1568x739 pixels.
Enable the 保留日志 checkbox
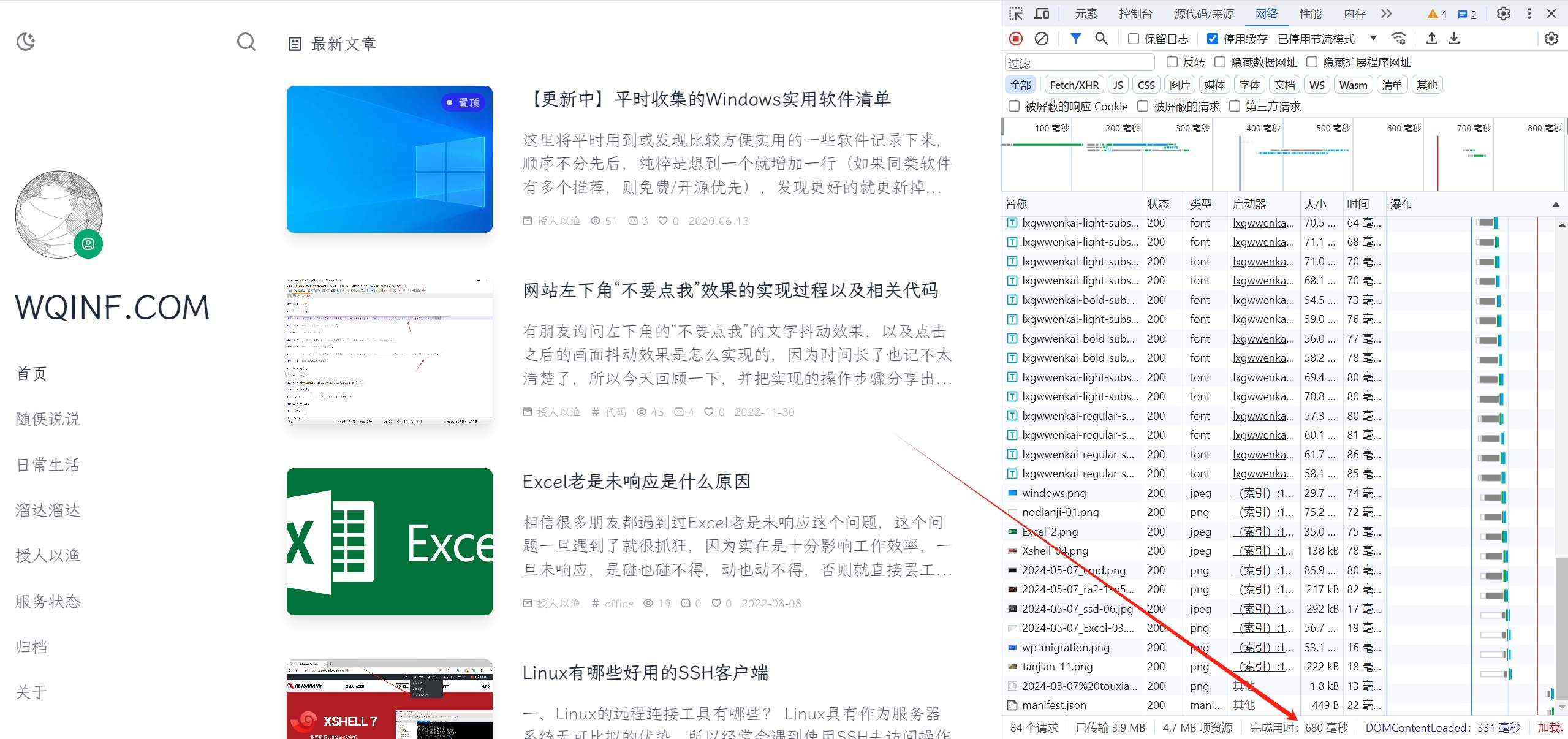click(x=1134, y=39)
